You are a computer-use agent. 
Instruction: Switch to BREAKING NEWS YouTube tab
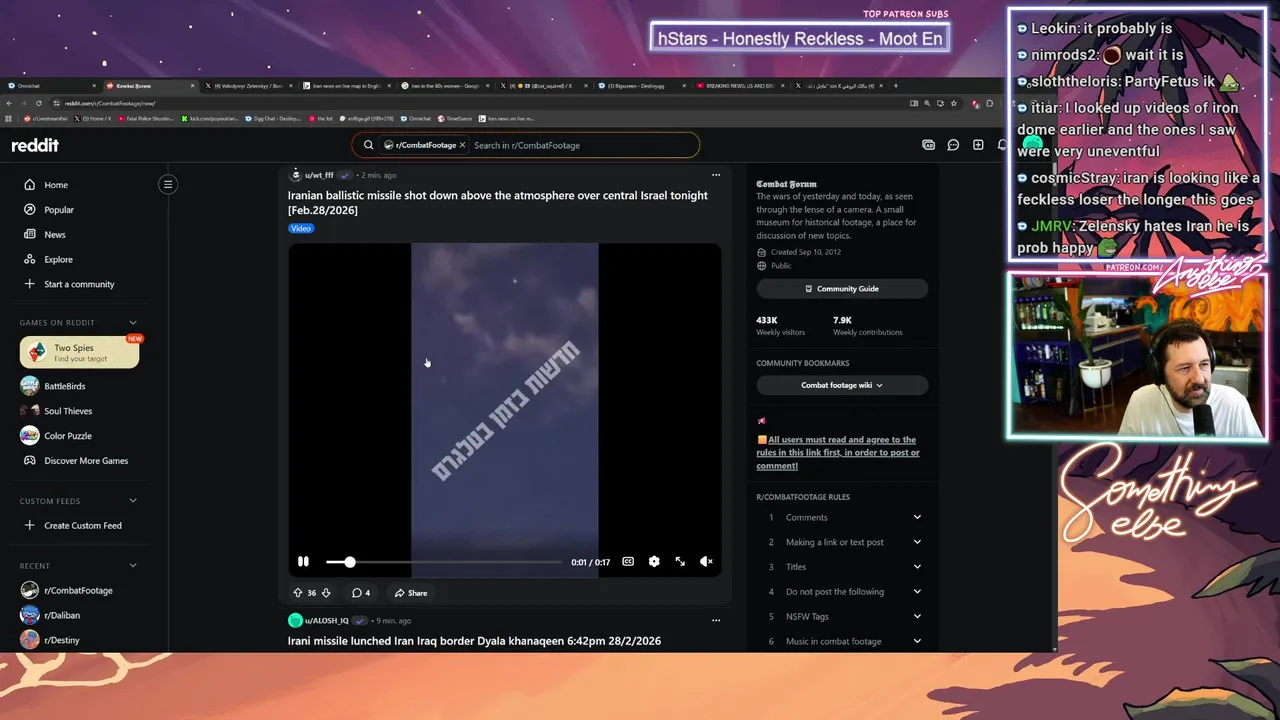click(x=740, y=86)
